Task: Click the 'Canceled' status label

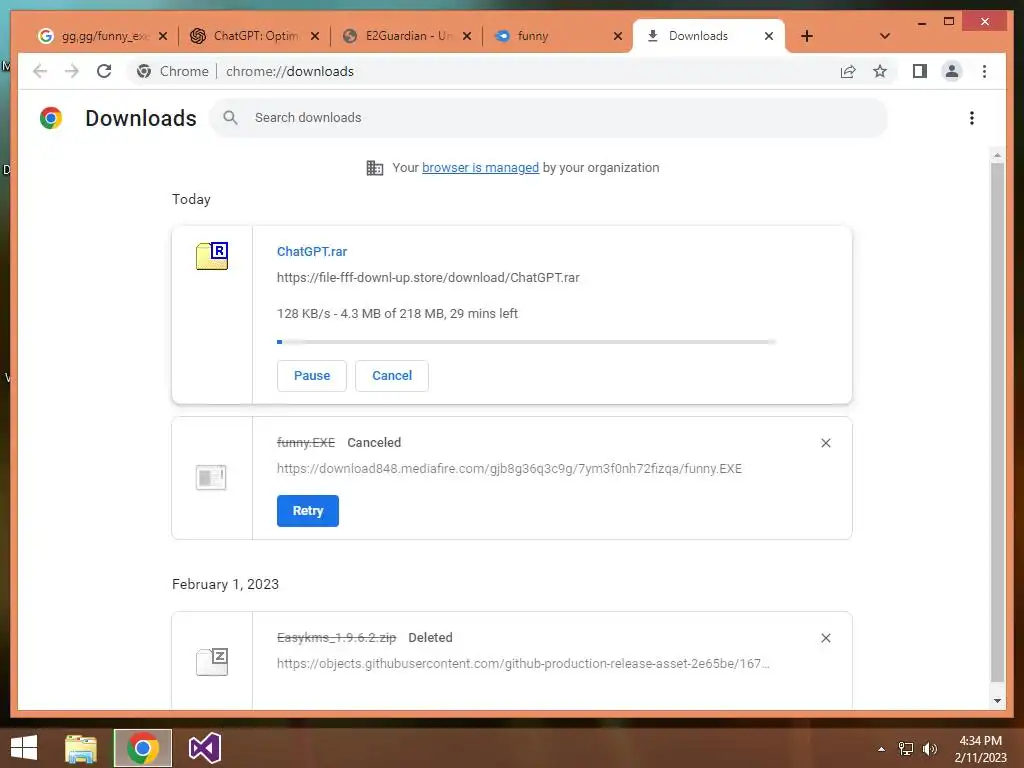Action: 374,443
